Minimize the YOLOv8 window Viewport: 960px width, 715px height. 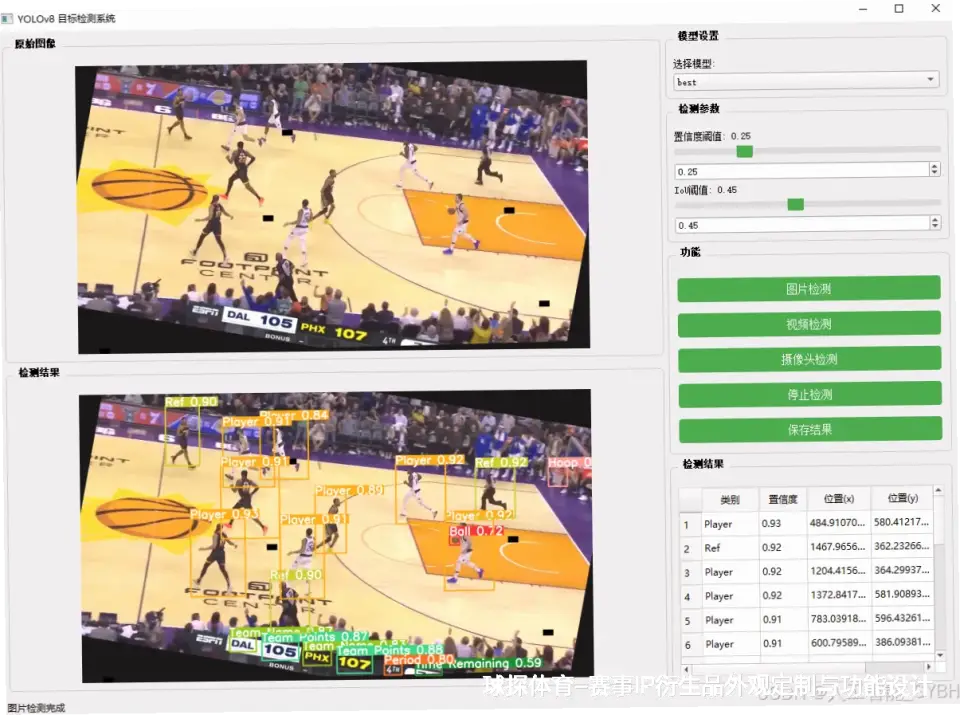click(863, 9)
